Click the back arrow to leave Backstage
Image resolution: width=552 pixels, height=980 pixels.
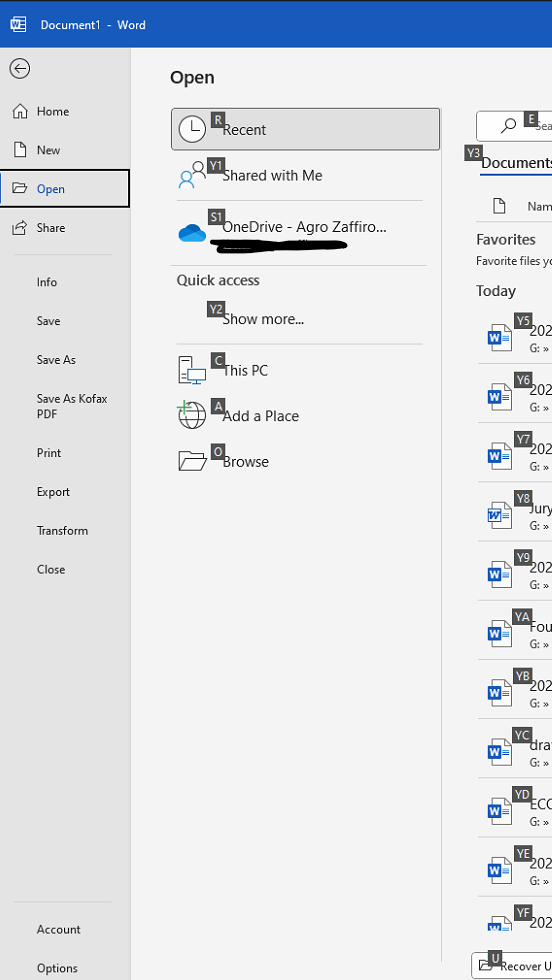[19, 68]
